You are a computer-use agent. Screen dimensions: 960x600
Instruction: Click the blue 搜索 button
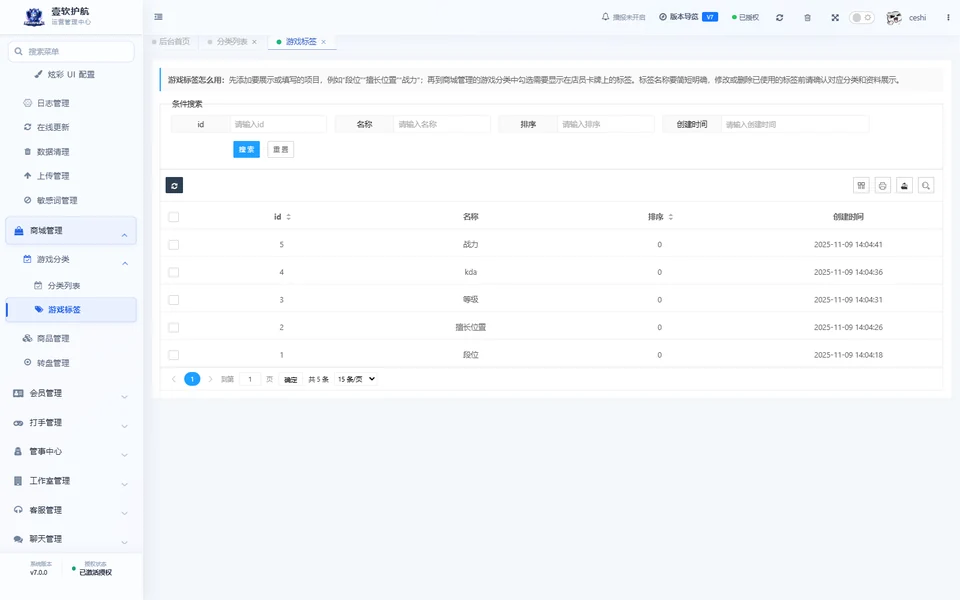[246, 149]
